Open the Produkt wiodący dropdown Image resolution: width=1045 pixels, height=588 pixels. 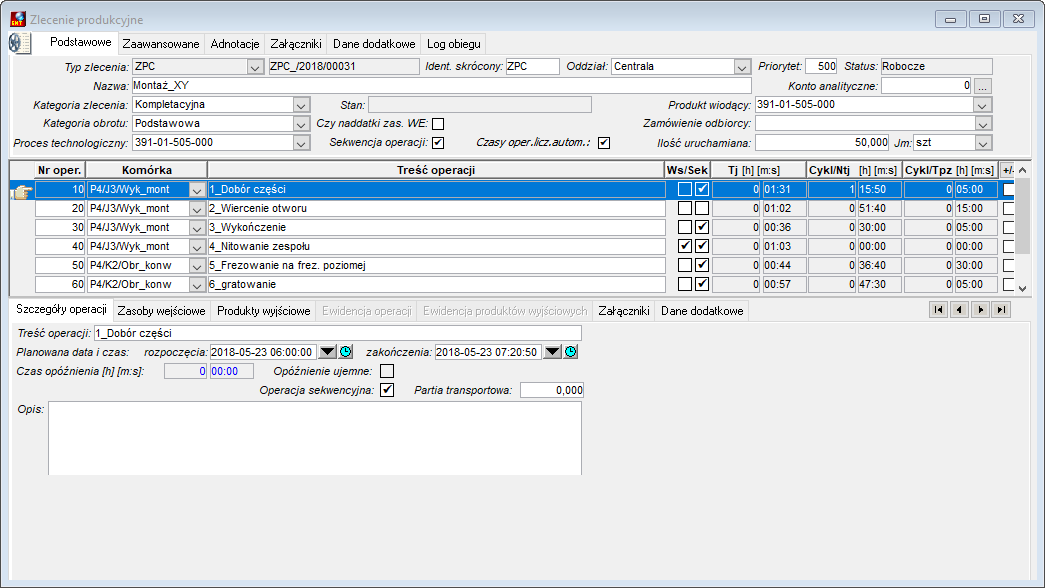[982, 105]
